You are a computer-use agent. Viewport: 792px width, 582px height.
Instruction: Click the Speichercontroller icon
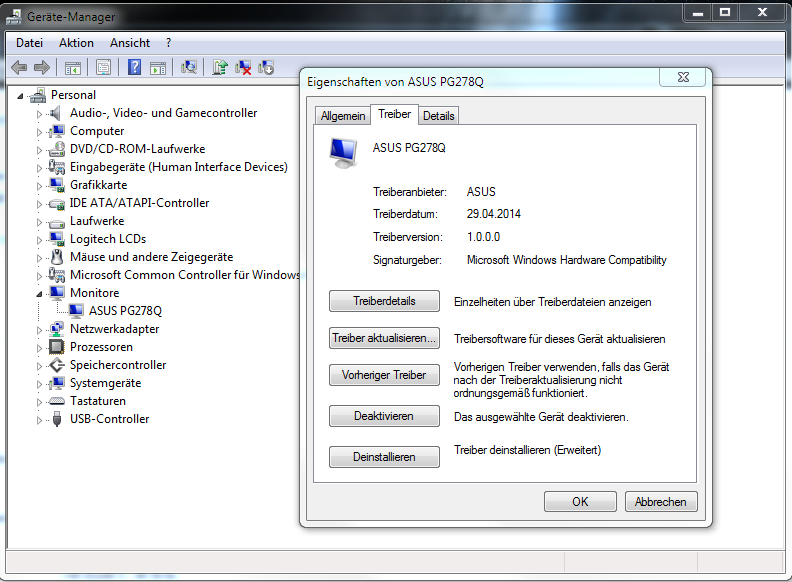[57, 365]
